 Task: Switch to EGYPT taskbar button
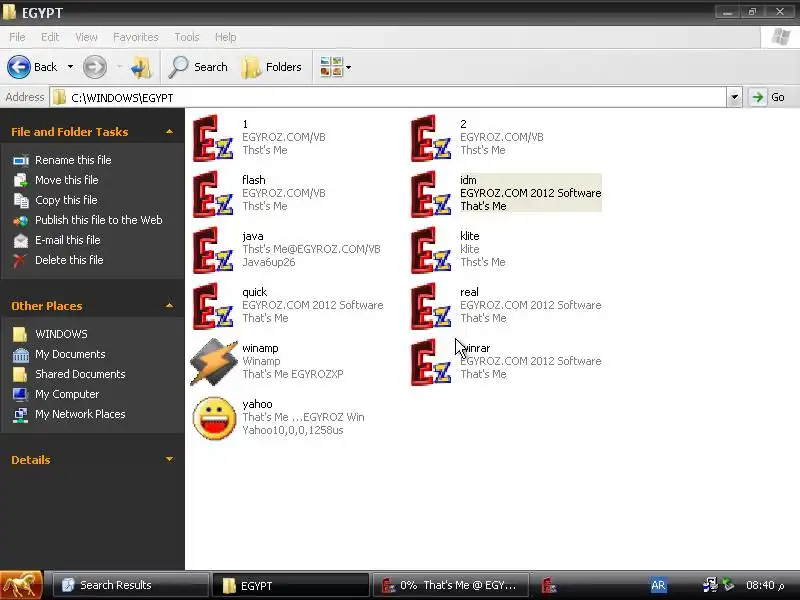pos(290,585)
